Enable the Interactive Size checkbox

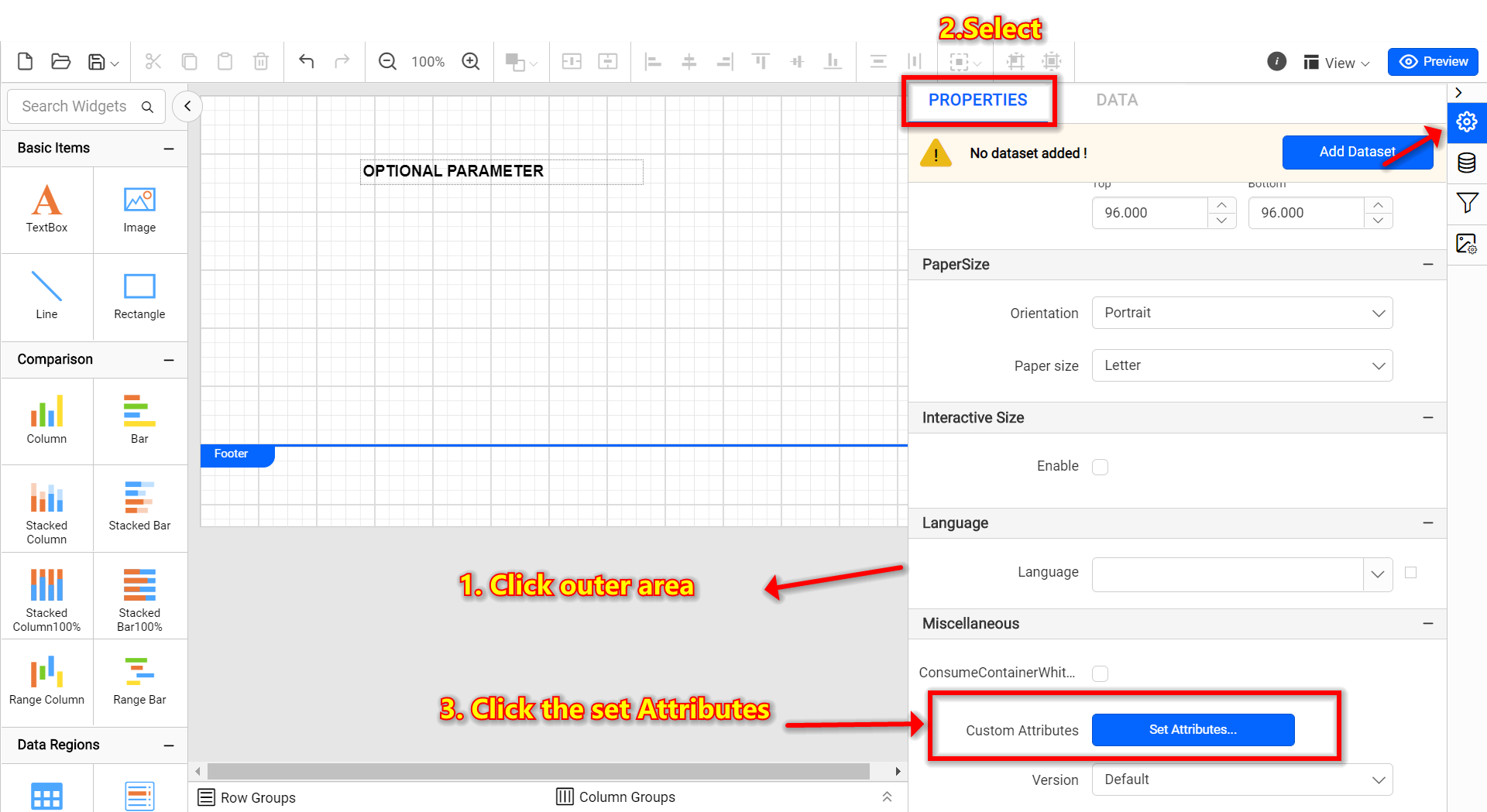point(1100,467)
